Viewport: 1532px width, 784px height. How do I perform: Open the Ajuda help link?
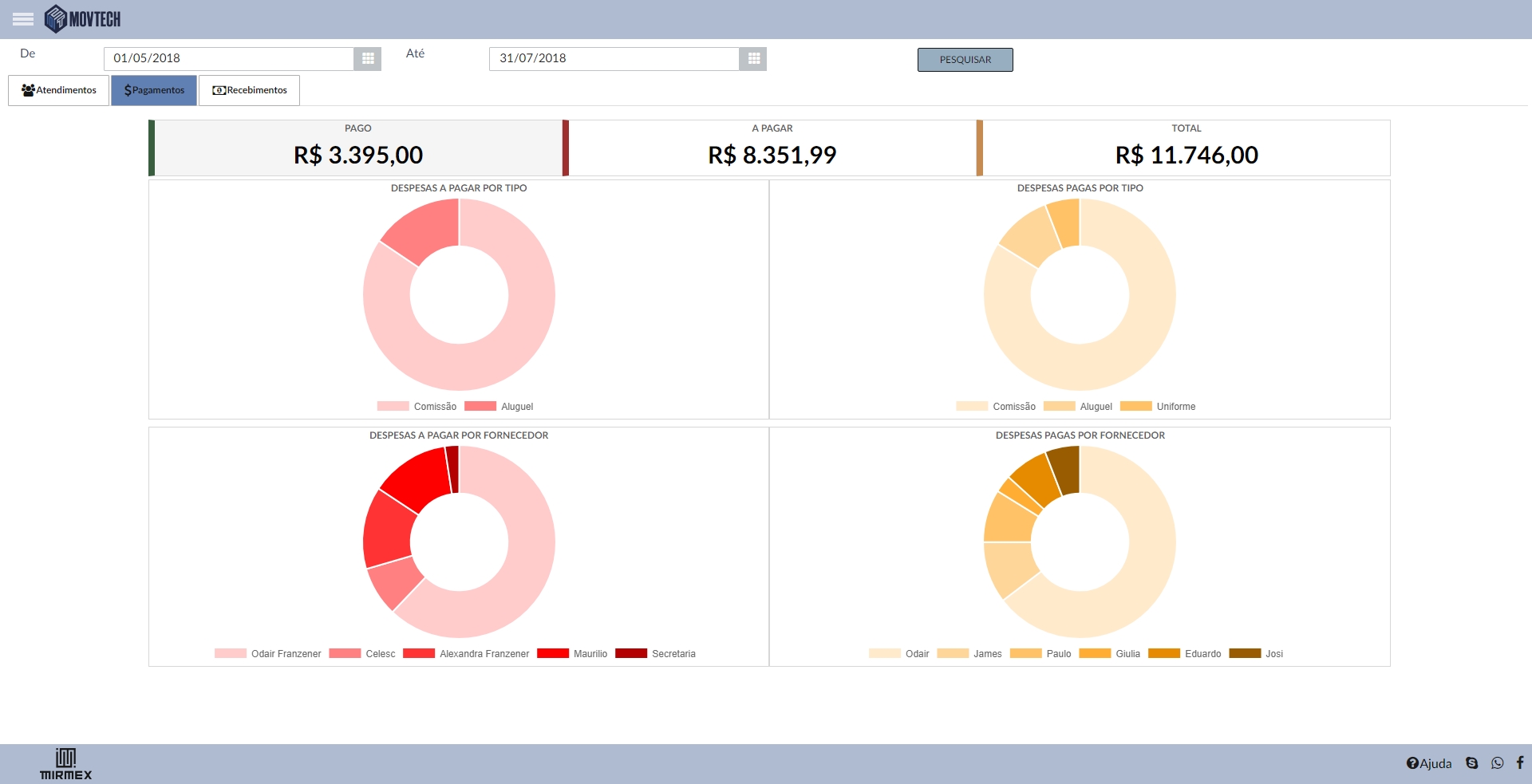[1429, 763]
